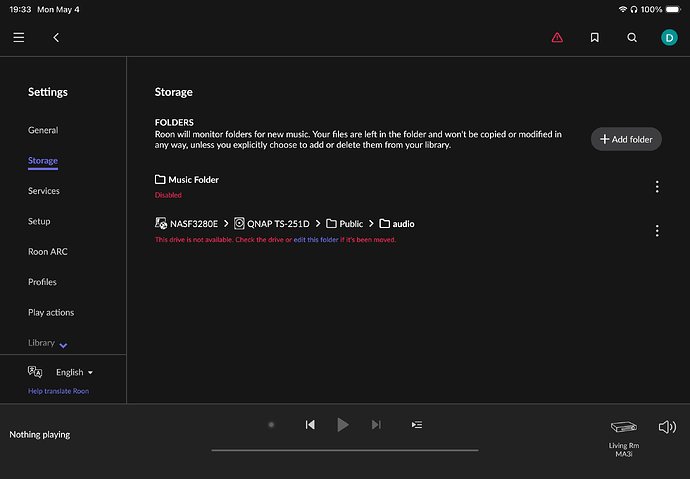Click the playback progress bar
The image size is (690, 479).
(x=345, y=450)
